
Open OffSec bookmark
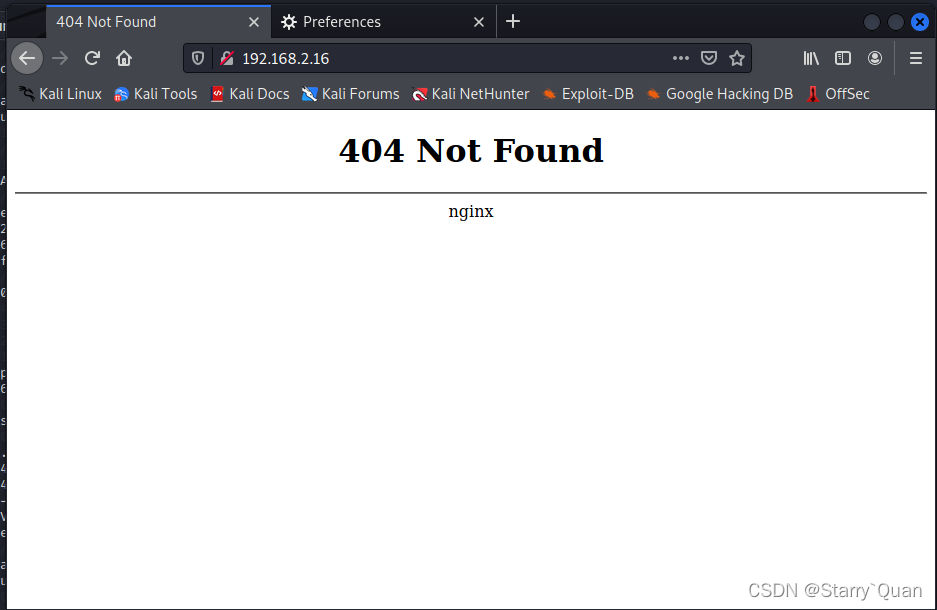tap(838, 94)
